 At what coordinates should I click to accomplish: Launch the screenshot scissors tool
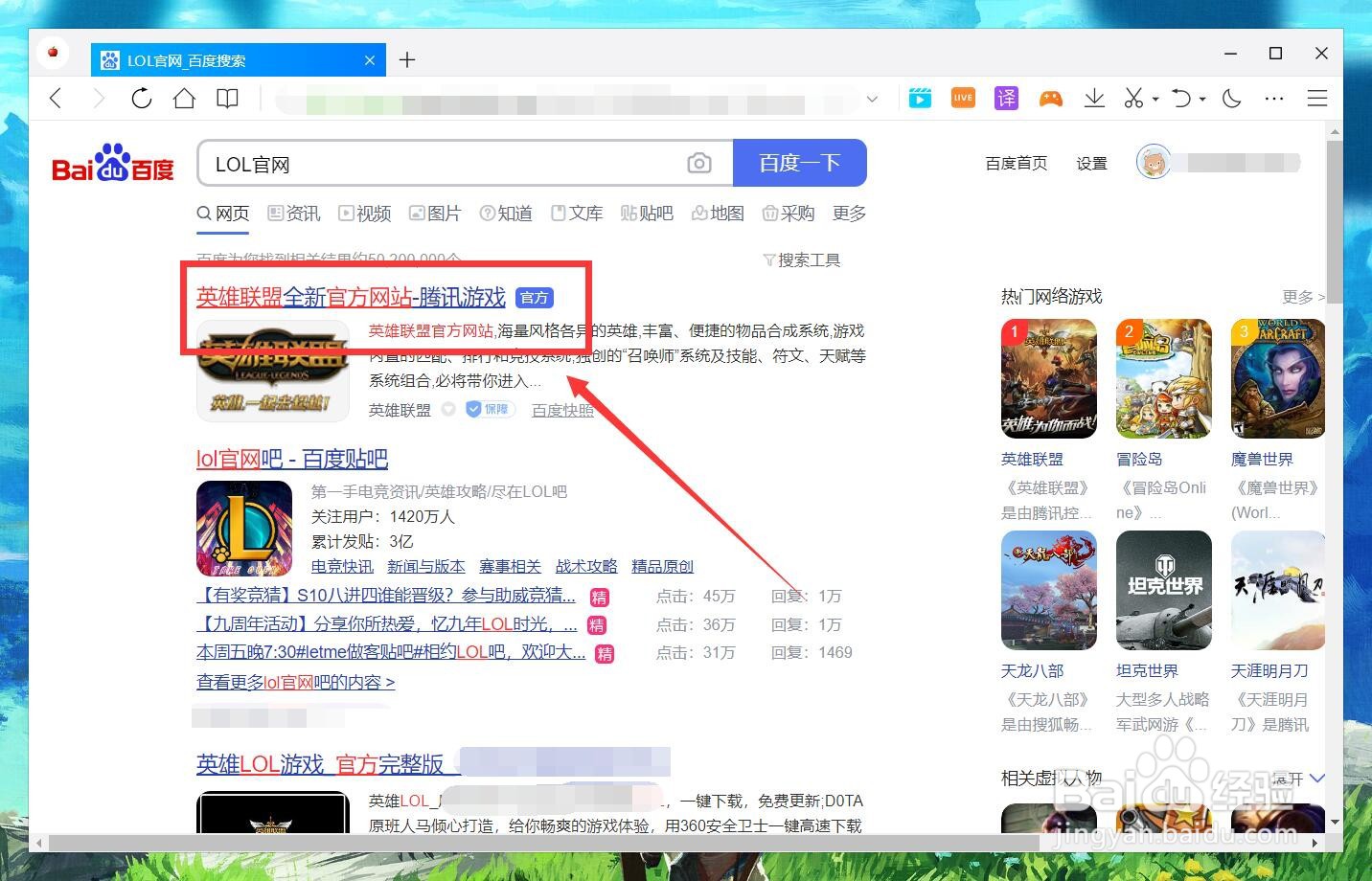(x=1132, y=98)
